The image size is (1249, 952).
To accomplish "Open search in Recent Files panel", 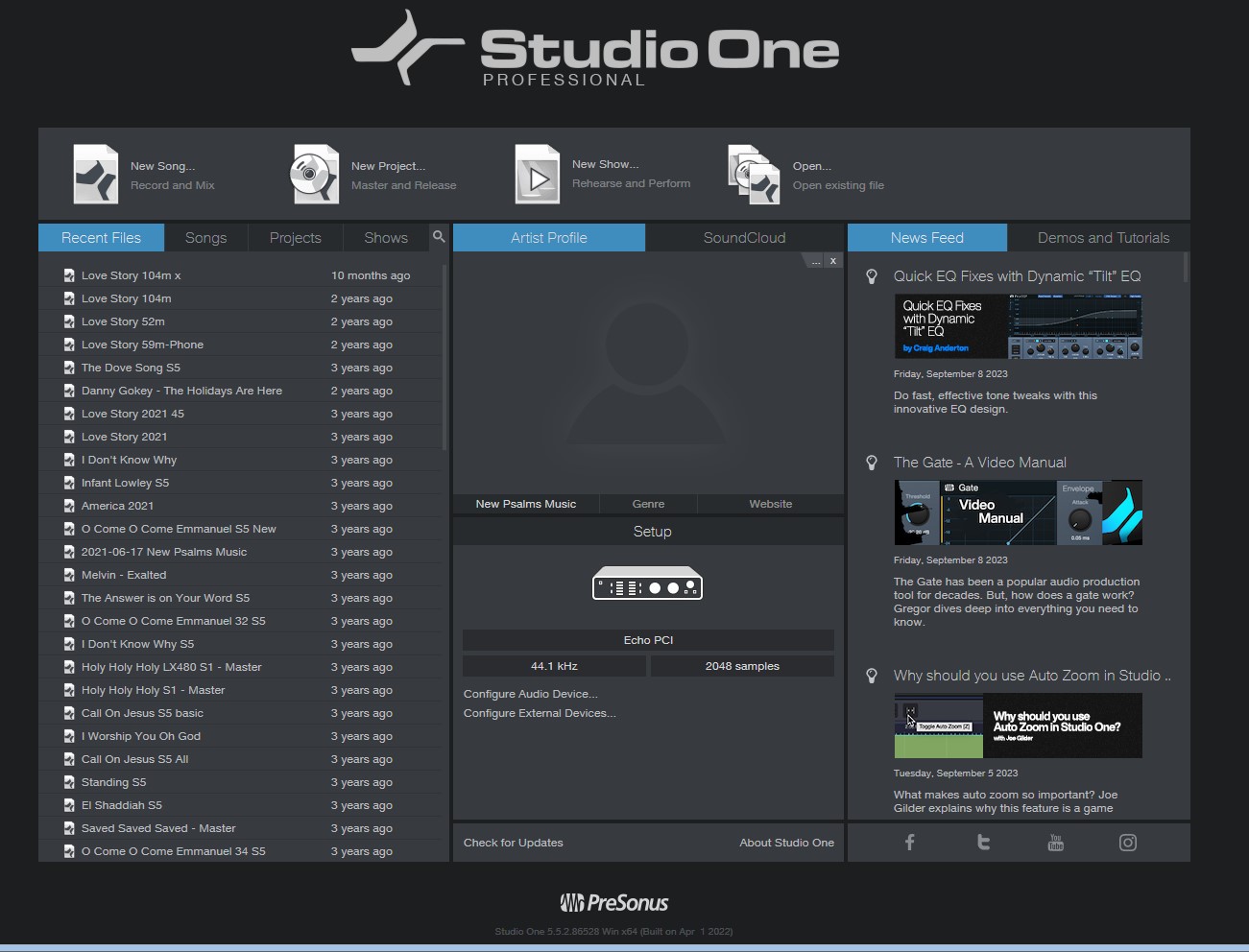I will tap(439, 236).
